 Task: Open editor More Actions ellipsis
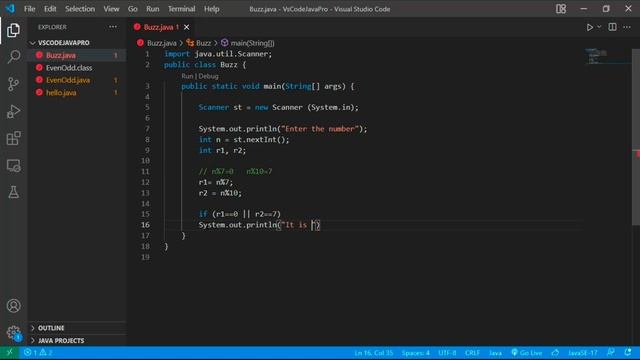point(627,27)
